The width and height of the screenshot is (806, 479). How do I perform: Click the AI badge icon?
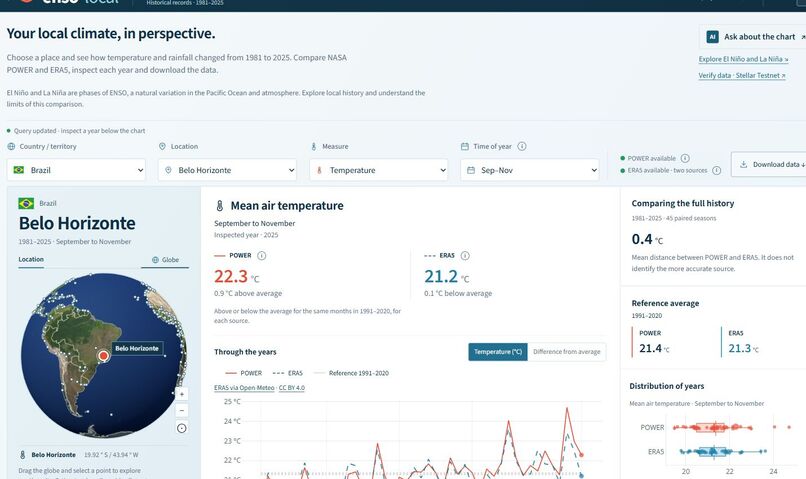point(712,37)
